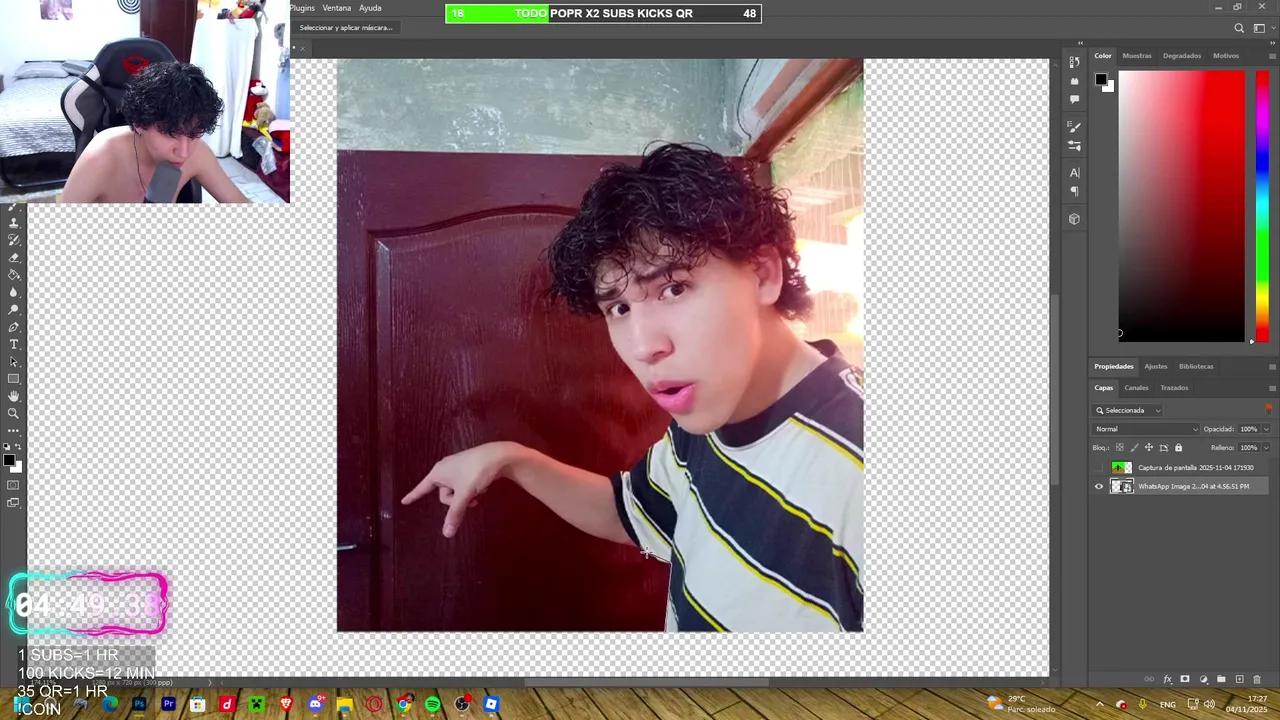Select the Dodge tool
Image resolution: width=1280 pixels, height=720 pixels.
[14, 309]
